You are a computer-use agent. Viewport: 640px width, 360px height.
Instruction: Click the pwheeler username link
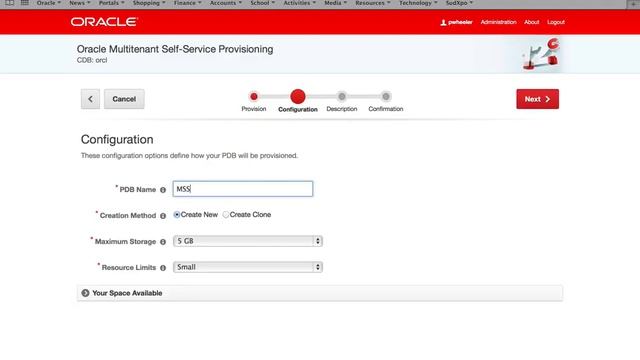click(x=460, y=22)
